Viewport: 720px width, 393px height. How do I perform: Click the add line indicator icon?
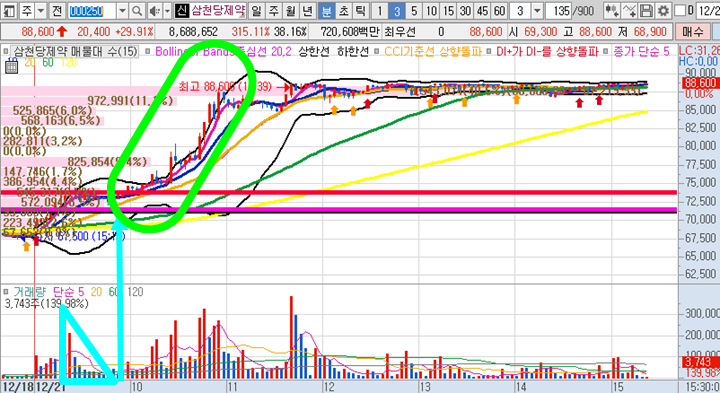pos(629,10)
